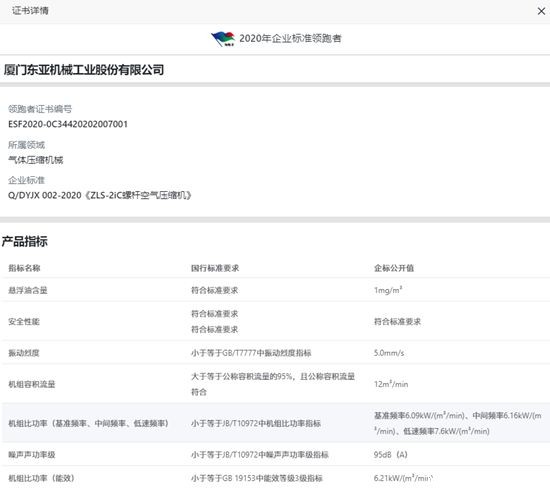This screenshot has height=496, width=550.
Task: Click the 领跑者证书编号 label
Action: tap(40, 109)
